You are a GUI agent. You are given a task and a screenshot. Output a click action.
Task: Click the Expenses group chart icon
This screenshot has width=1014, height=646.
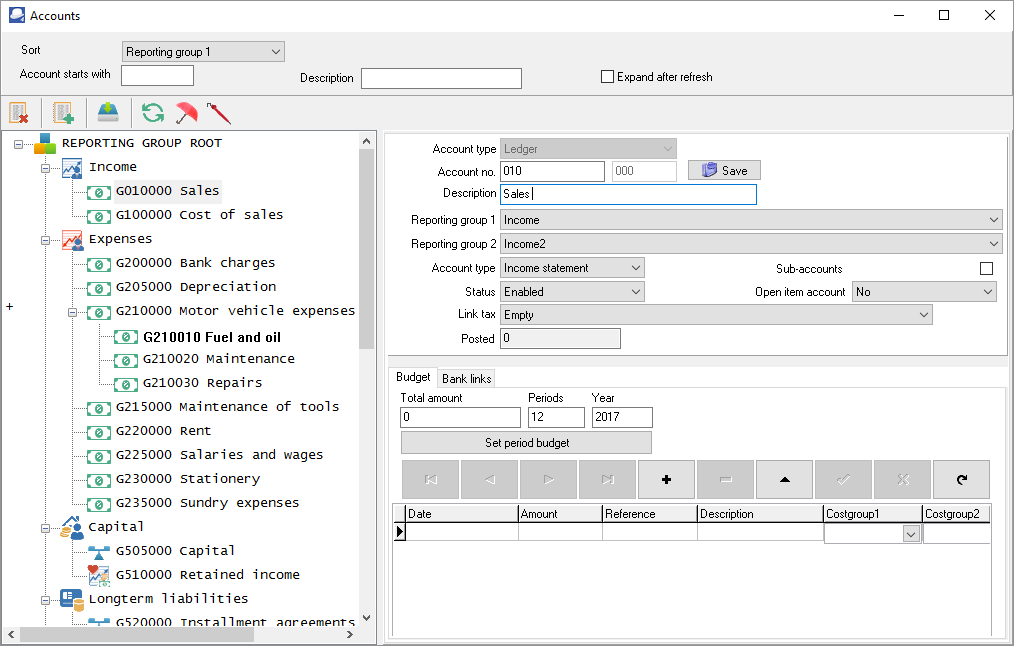point(72,239)
